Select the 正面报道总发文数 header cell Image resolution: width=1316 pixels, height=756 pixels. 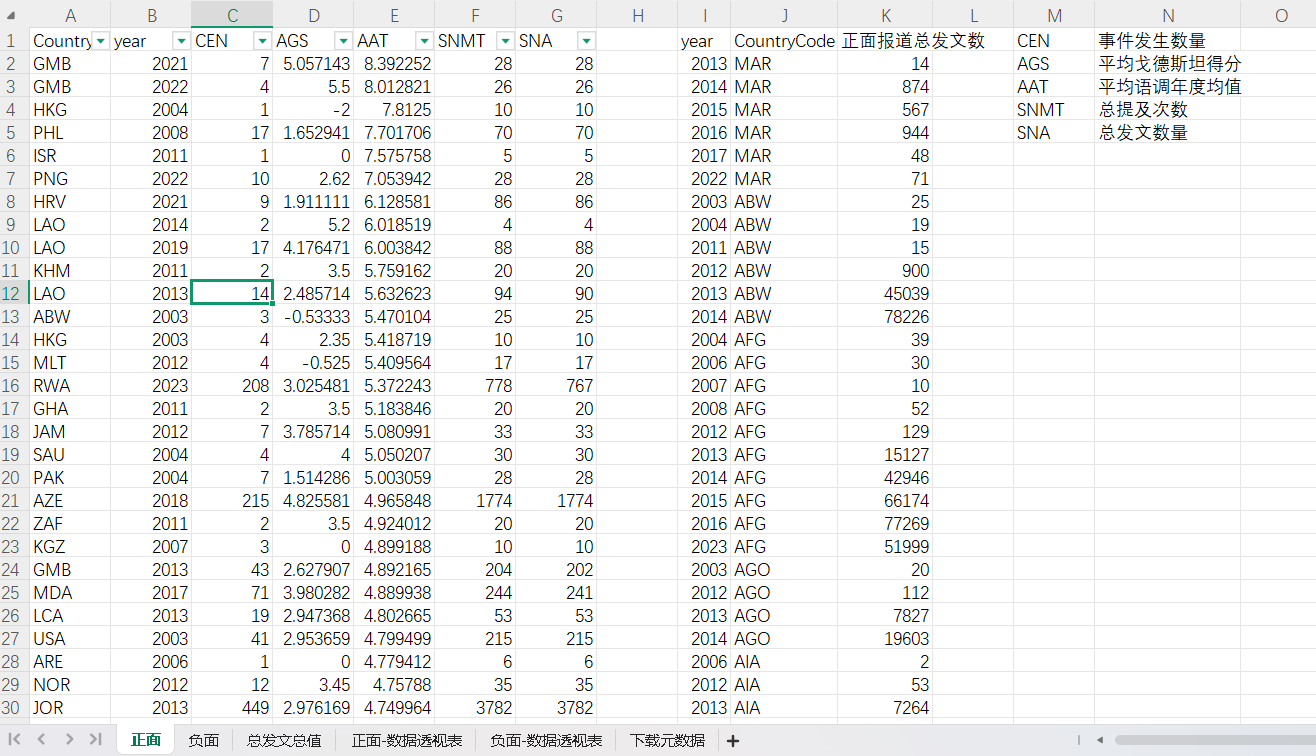(886, 41)
